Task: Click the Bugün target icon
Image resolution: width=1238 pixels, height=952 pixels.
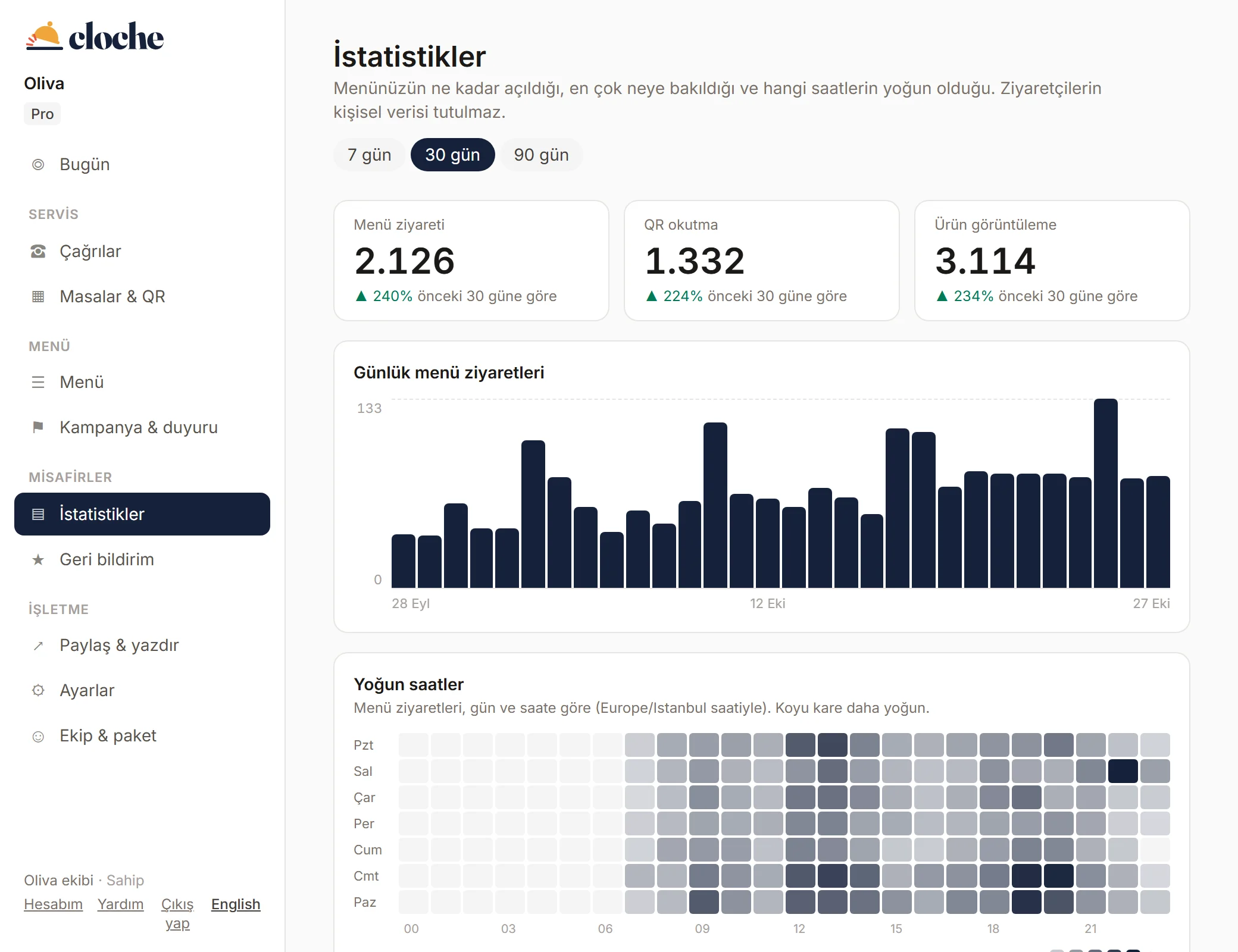Action: coord(38,165)
